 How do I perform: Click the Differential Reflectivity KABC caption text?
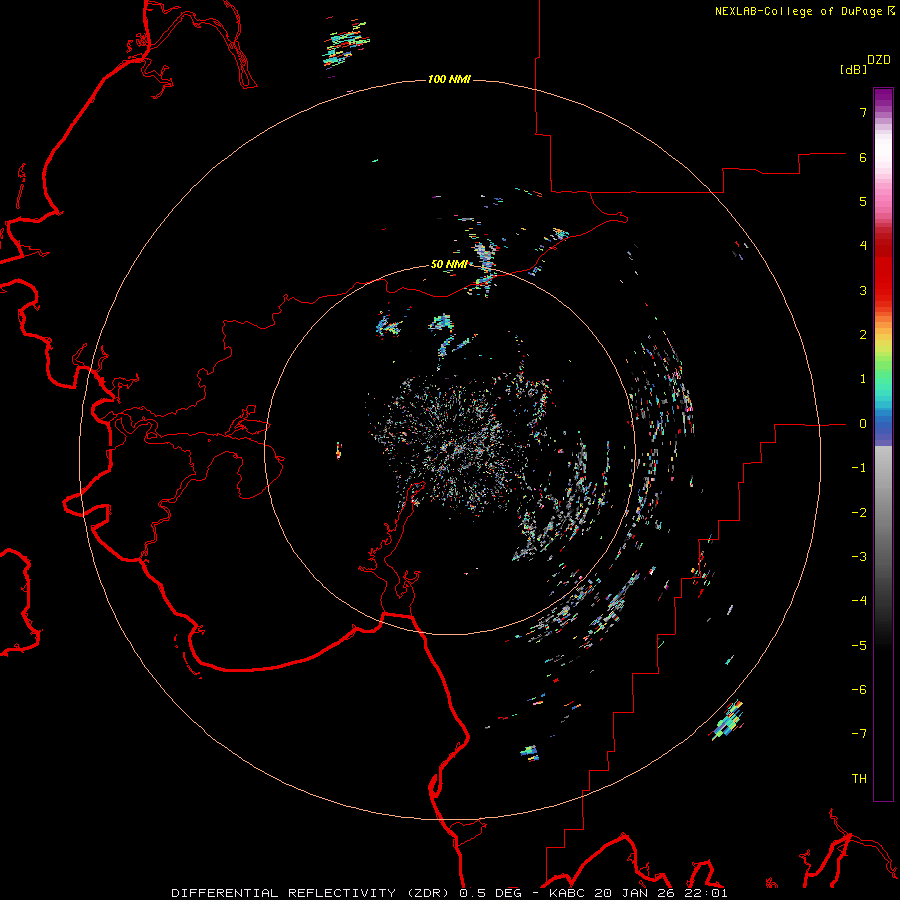[x=449, y=893]
